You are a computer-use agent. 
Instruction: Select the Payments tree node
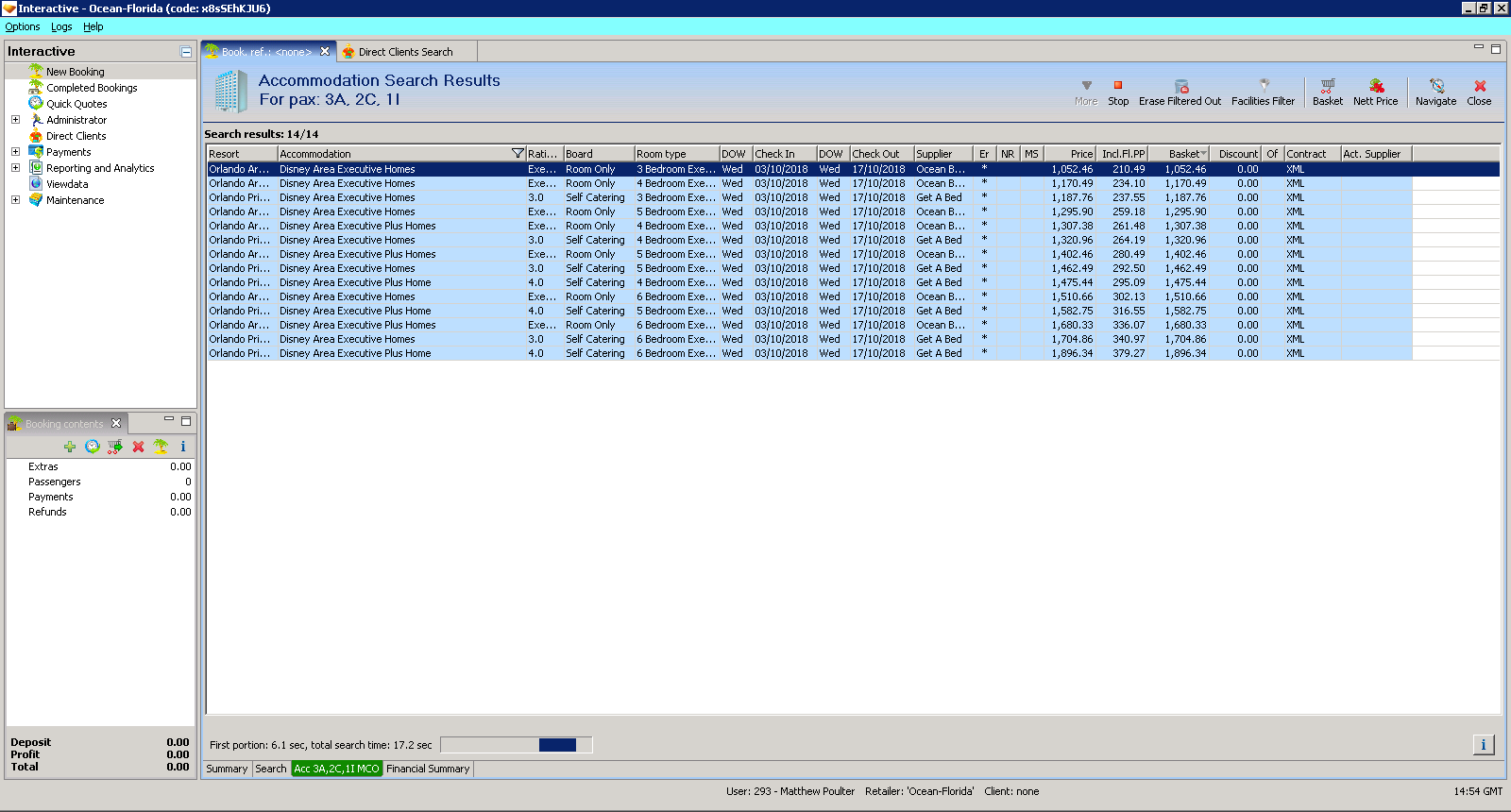[x=69, y=152]
